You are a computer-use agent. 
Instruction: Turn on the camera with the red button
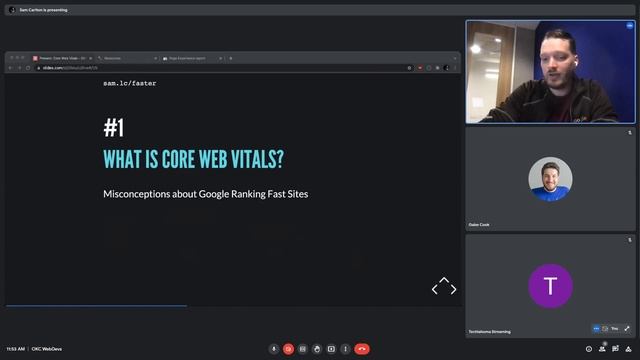pyautogui.click(x=288, y=349)
